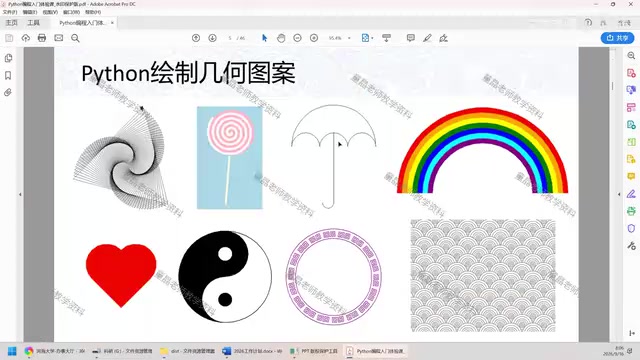Screen dimensions: 640x360
Task: Open the bookmarks panel
Action: point(8,76)
